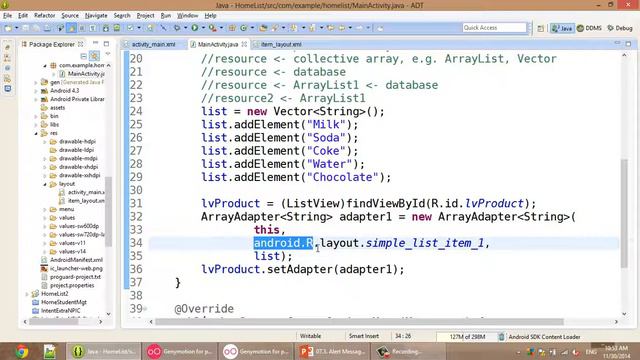The image size is (640, 360).
Task: Click the New Java Package toolbar icon
Action: [232, 28]
